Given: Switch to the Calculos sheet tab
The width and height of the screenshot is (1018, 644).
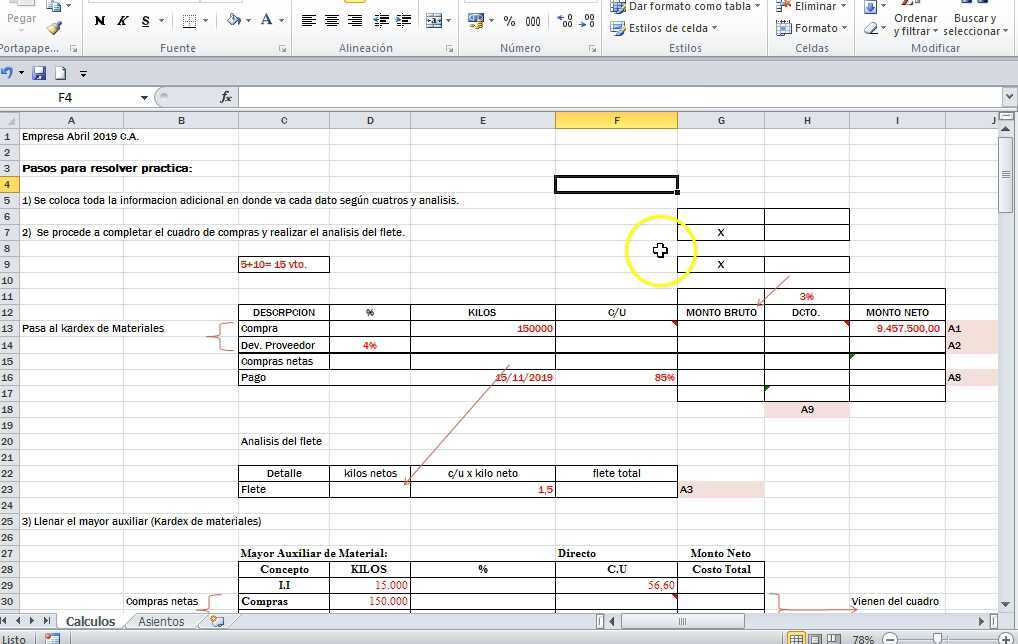Looking at the screenshot, I should [90, 621].
